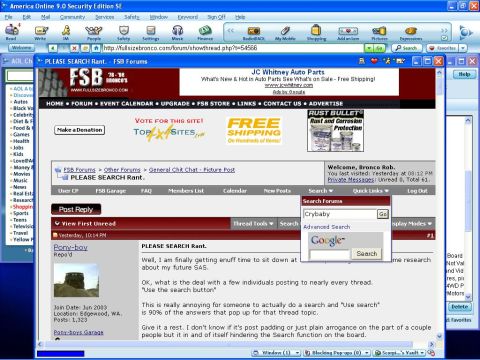The image size is (480, 360).
Task: Click the Pony-boy avatar image
Action: (x=76, y=280)
